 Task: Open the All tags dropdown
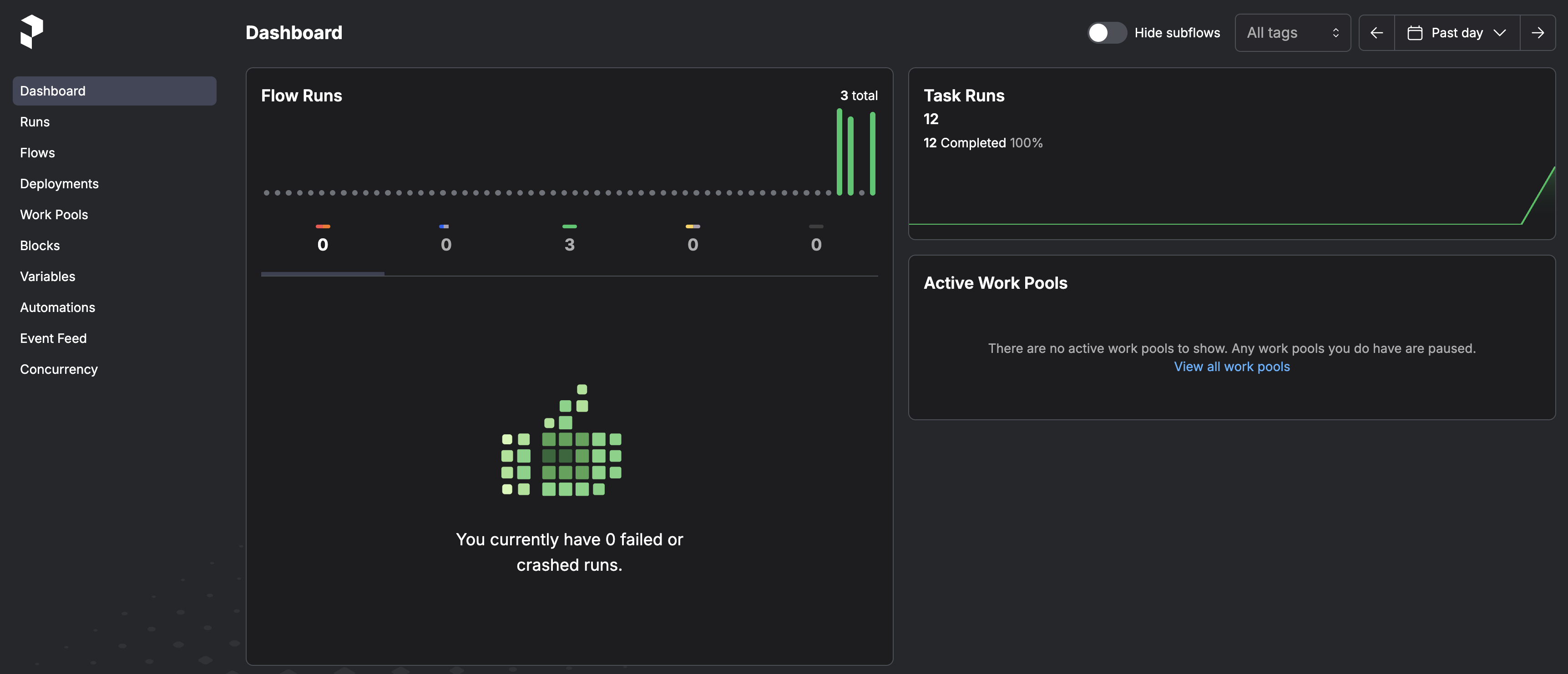tap(1292, 33)
